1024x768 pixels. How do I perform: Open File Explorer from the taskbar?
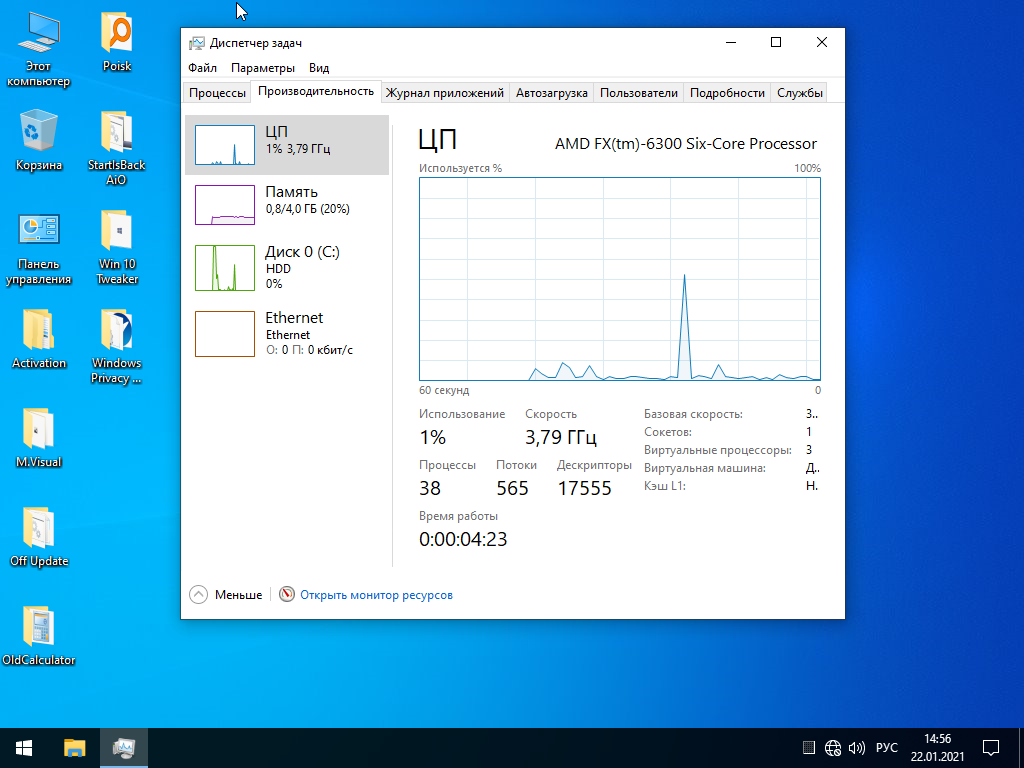point(75,747)
